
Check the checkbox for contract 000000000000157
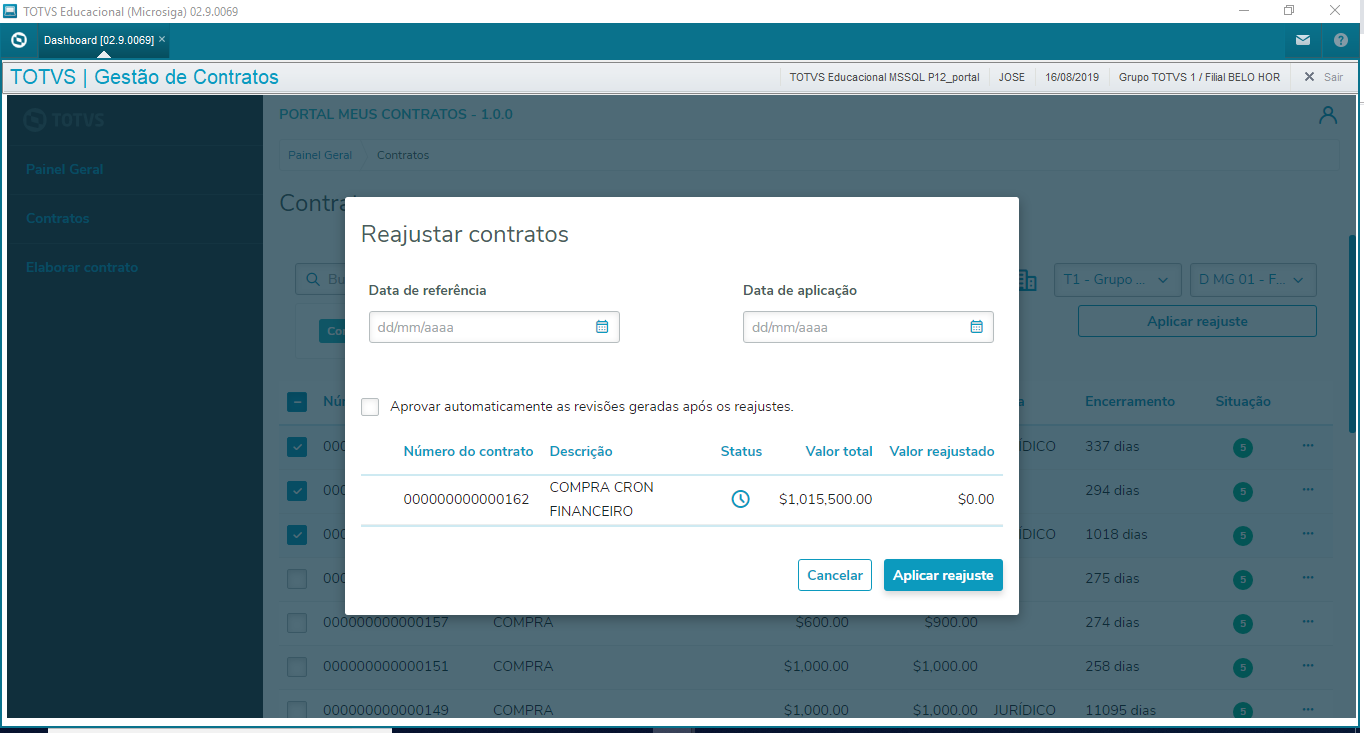pos(297,623)
